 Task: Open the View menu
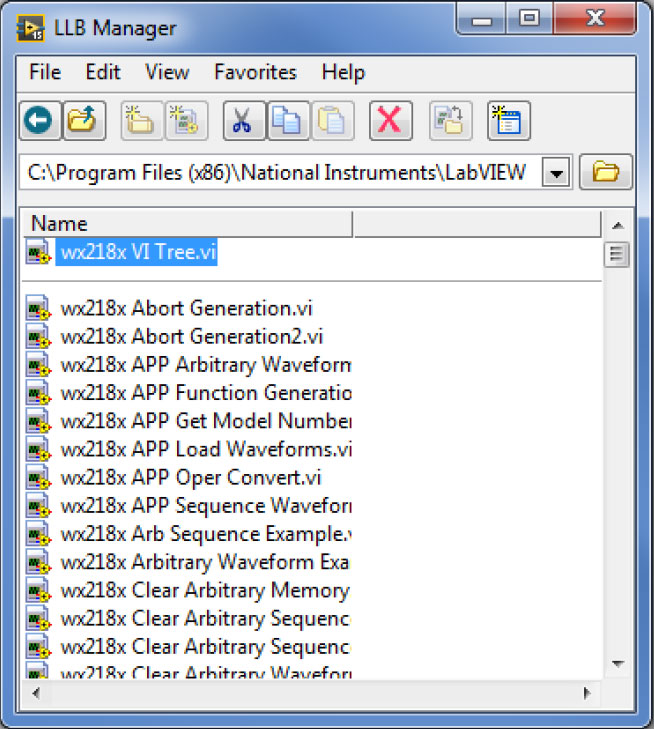pyautogui.click(x=167, y=72)
